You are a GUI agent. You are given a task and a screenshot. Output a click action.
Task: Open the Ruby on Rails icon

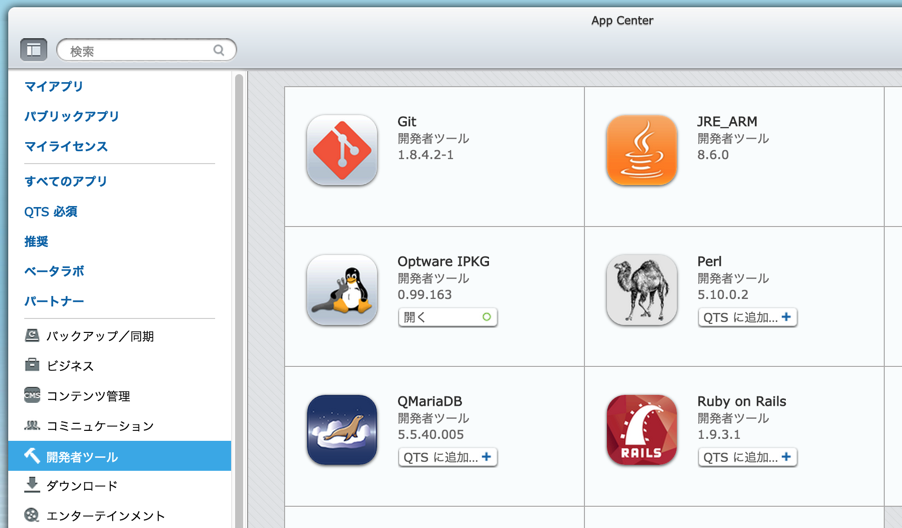click(641, 430)
